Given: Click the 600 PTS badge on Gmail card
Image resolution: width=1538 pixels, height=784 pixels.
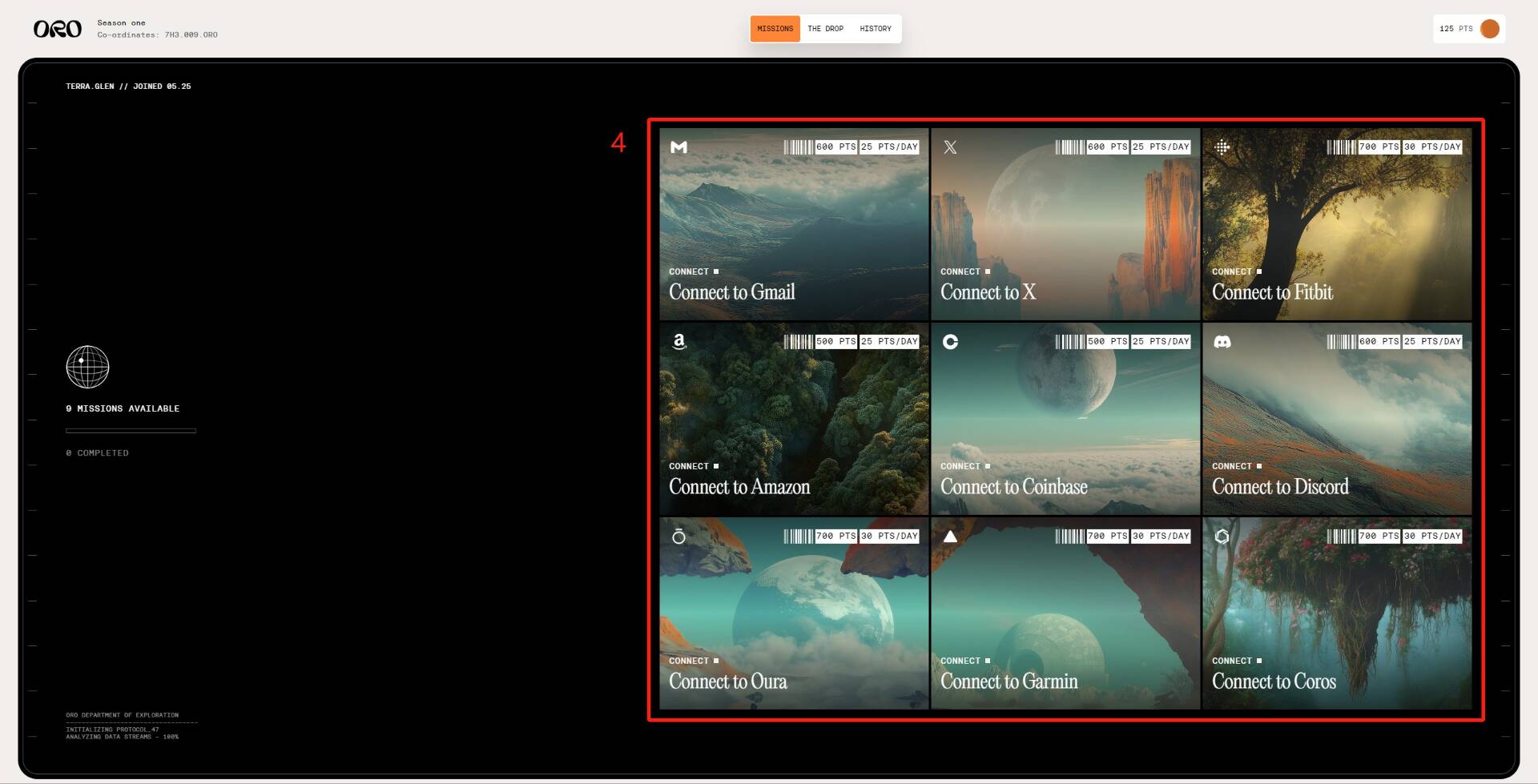Looking at the screenshot, I should pyautogui.click(x=835, y=147).
